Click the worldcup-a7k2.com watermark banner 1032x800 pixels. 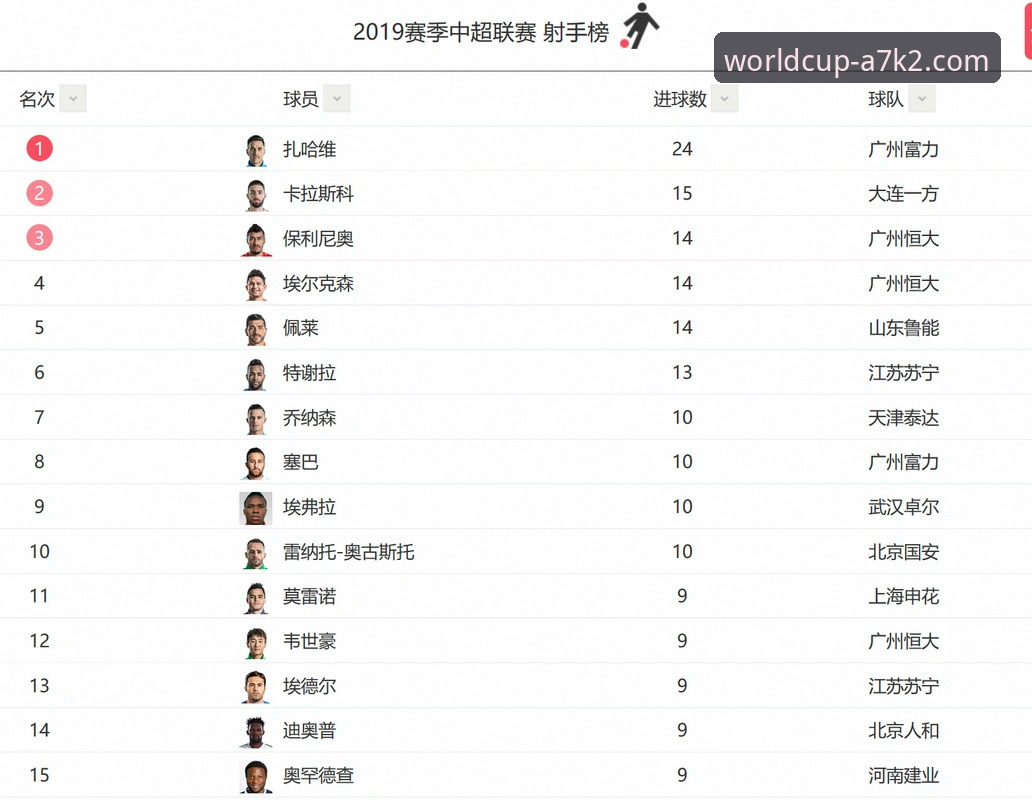[857, 58]
